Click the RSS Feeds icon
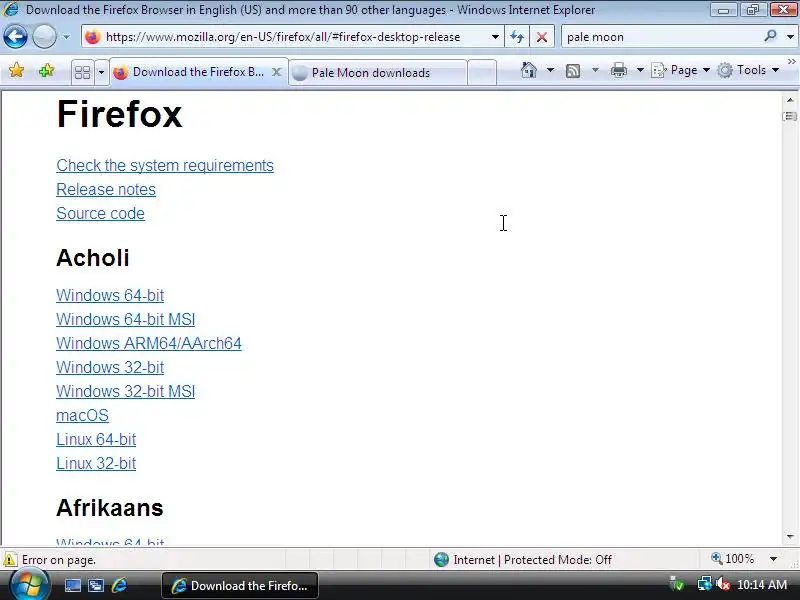This screenshot has height=600, width=800. 573,70
